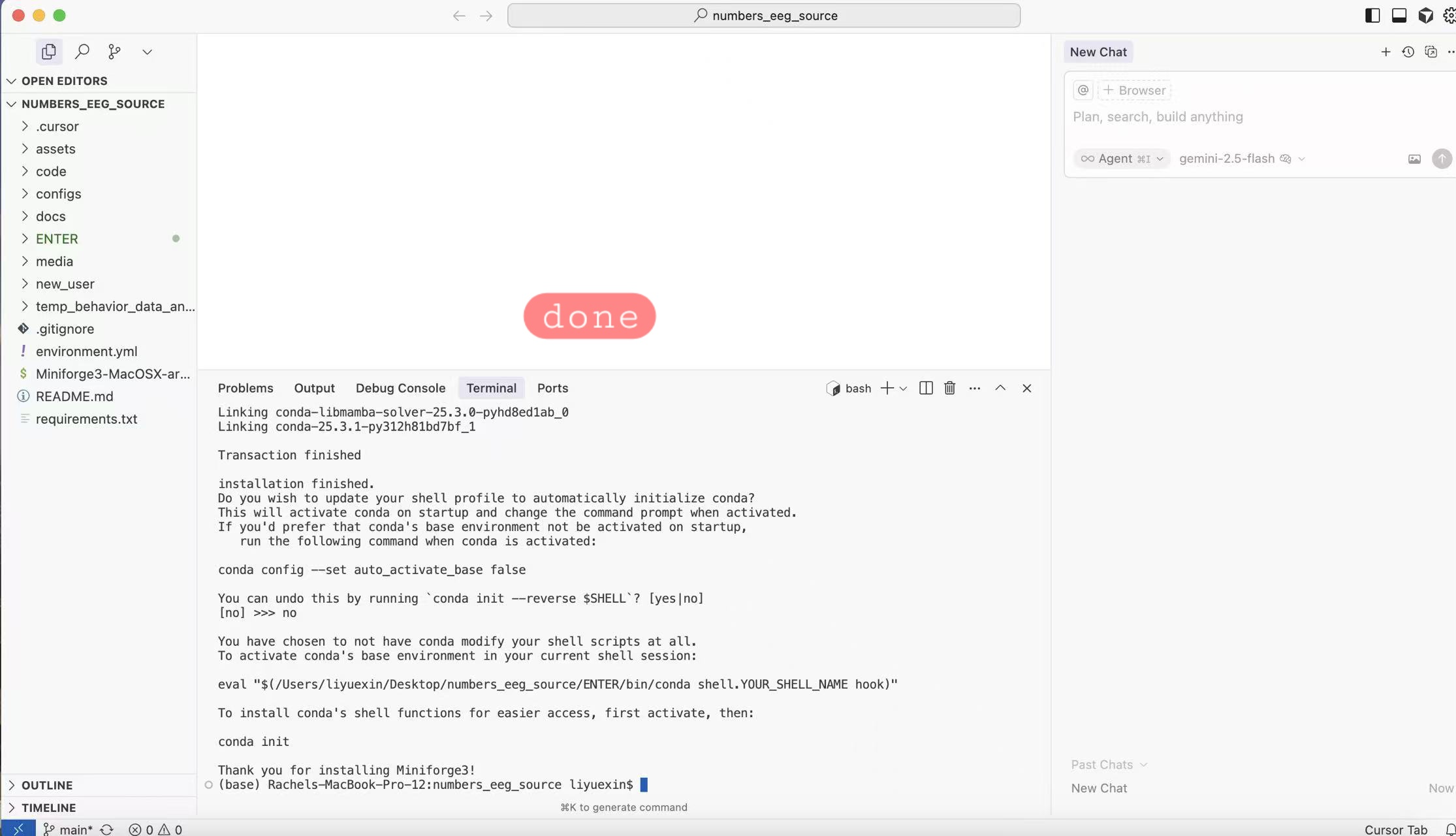Open Agent mode dropdown

[1121, 159]
